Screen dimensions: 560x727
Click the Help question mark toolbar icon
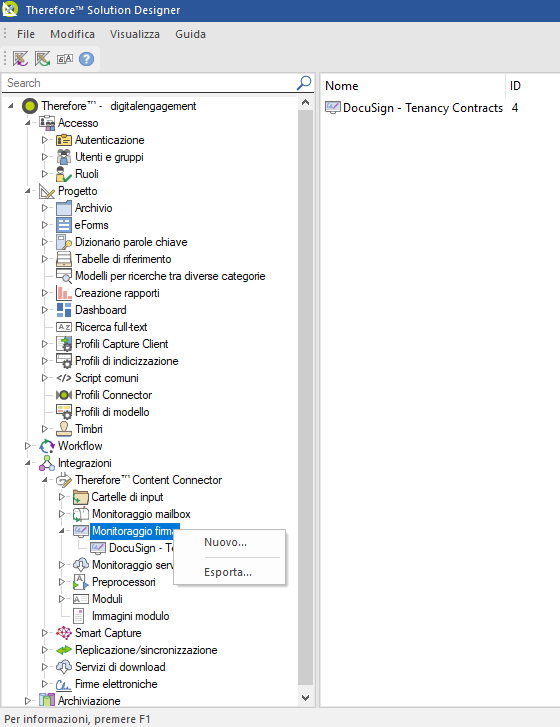coord(86,59)
